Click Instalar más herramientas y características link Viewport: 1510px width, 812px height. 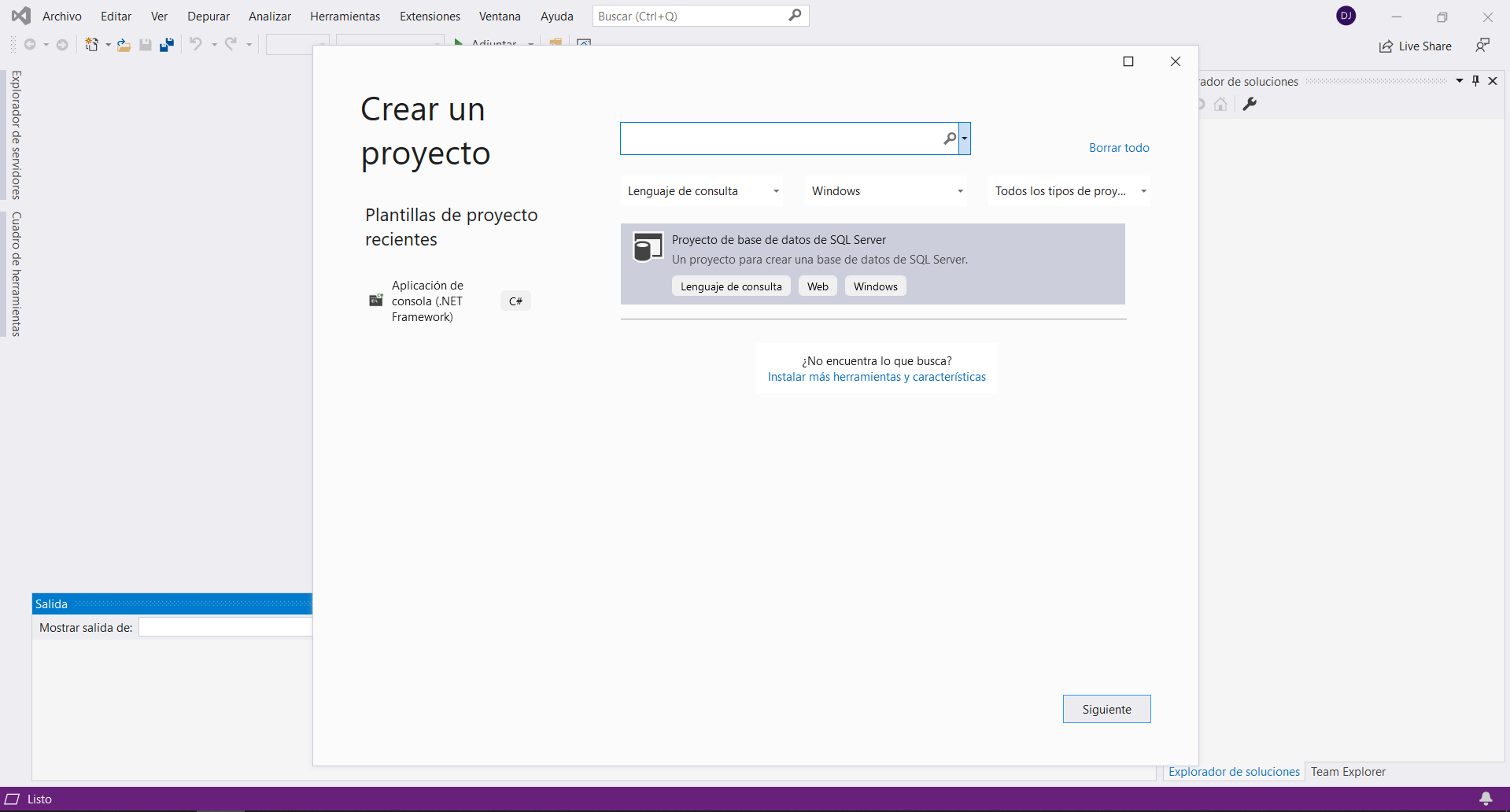pyautogui.click(x=876, y=377)
